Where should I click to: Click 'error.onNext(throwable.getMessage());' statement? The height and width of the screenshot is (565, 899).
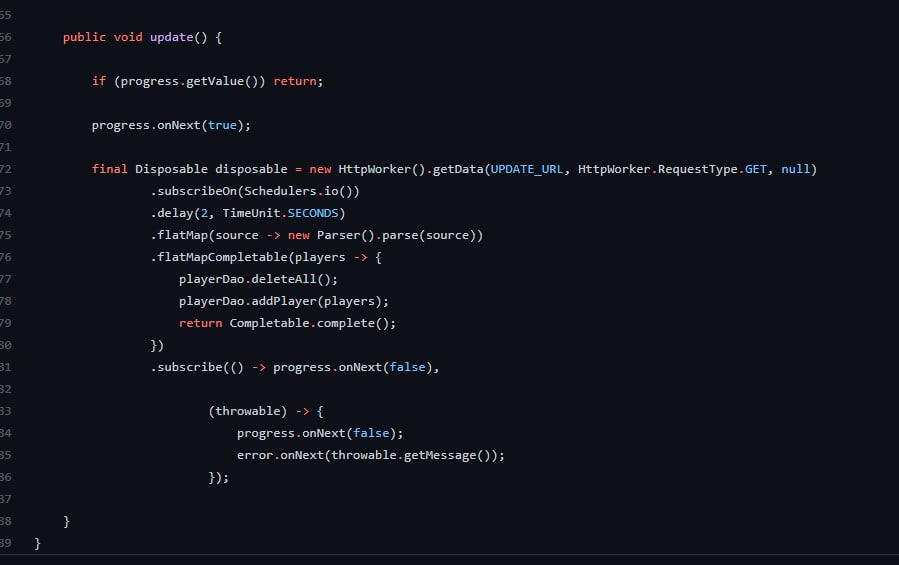pos(371,455)
